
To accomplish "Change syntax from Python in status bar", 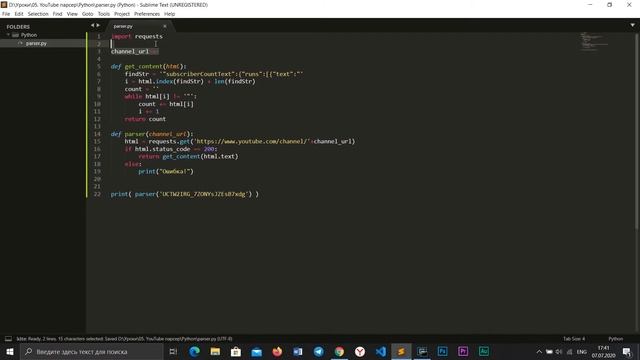I will point(616,339).
